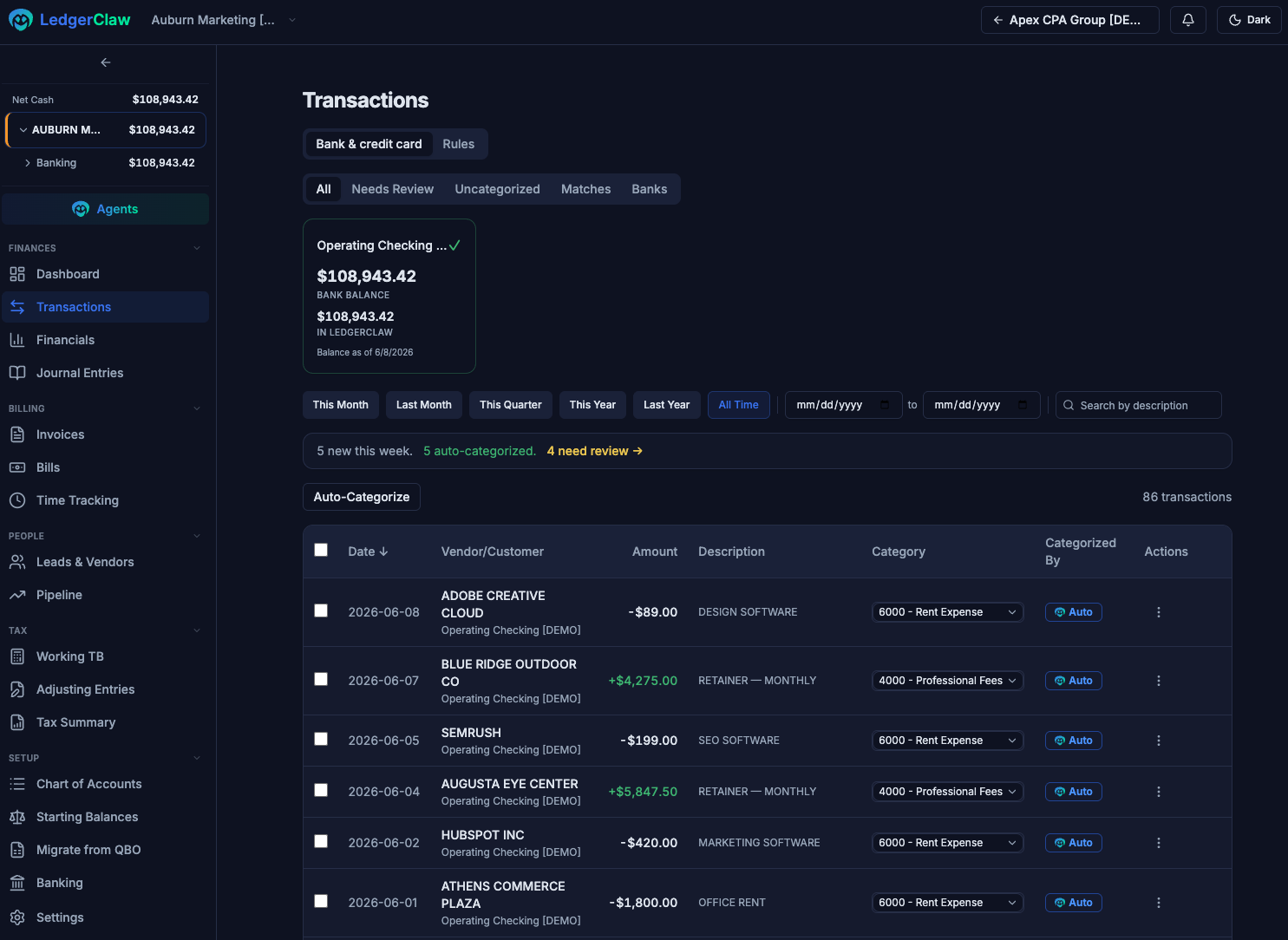Toggle the Dark theme button

tap(1249, 20)
